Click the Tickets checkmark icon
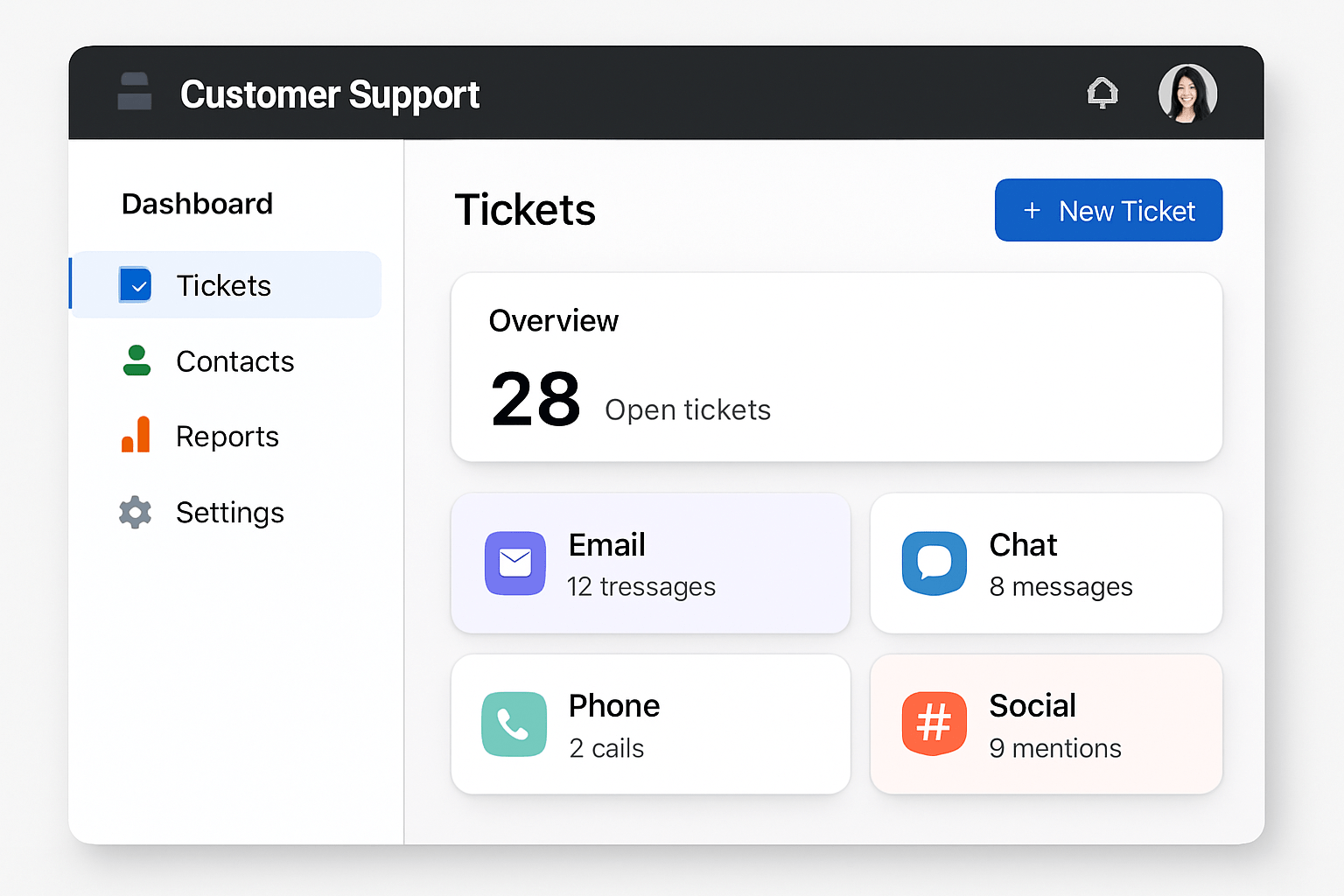 136,284
